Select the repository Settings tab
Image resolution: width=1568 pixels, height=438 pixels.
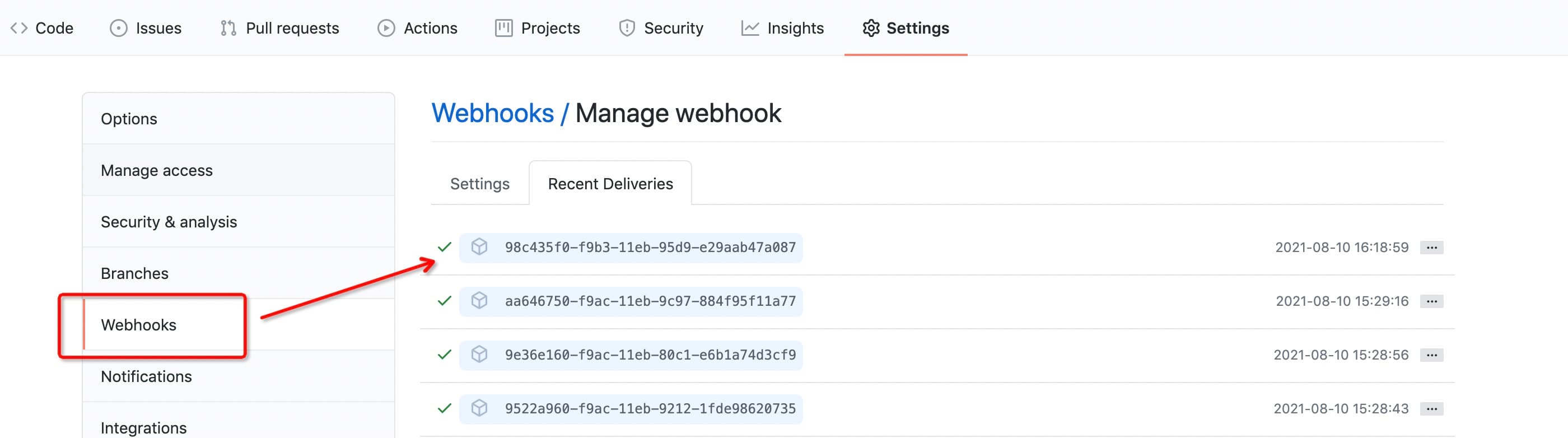click(906, 28)
